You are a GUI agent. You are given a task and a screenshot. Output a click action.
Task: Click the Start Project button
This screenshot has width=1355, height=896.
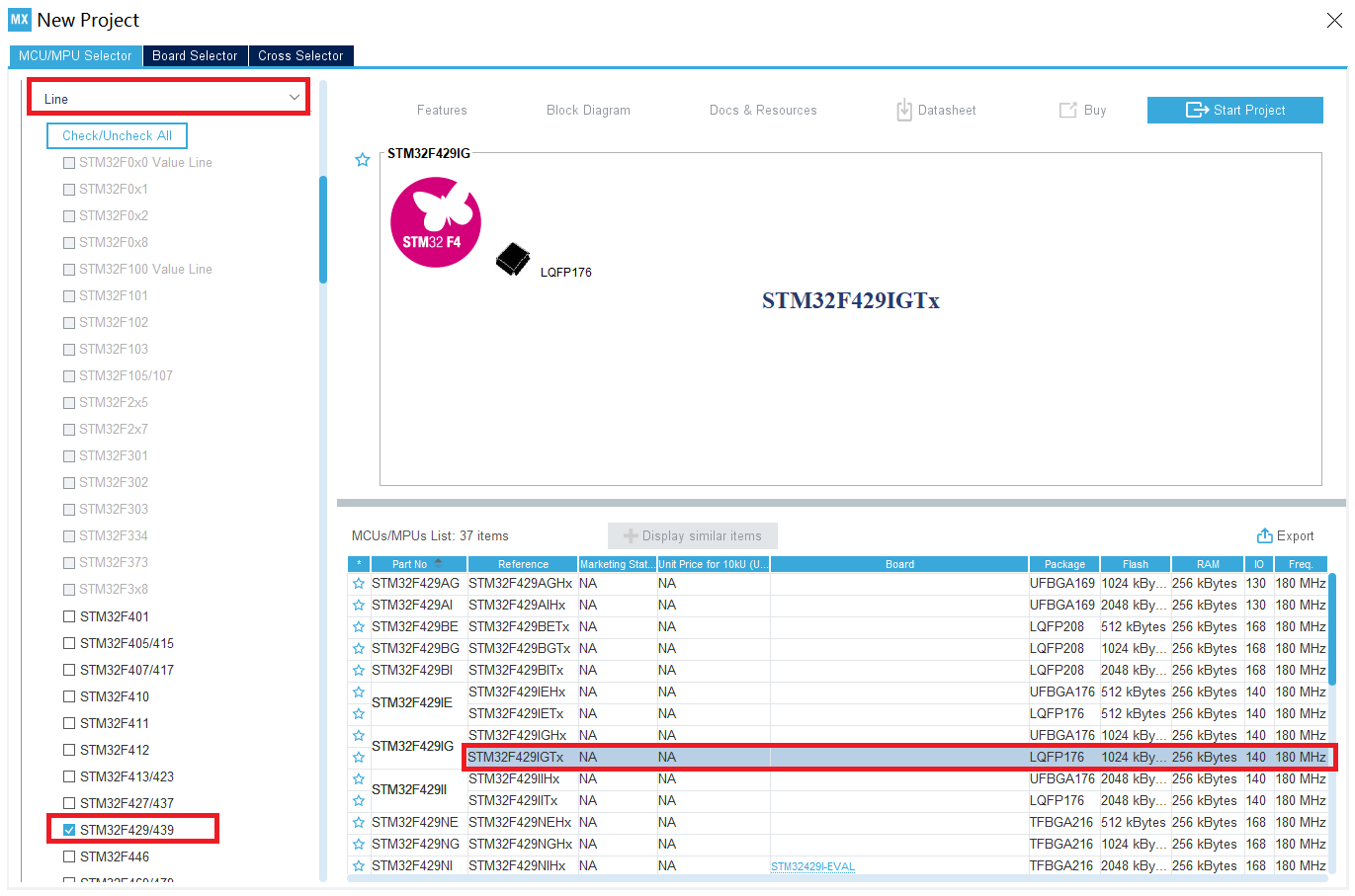pos(1234,110)
